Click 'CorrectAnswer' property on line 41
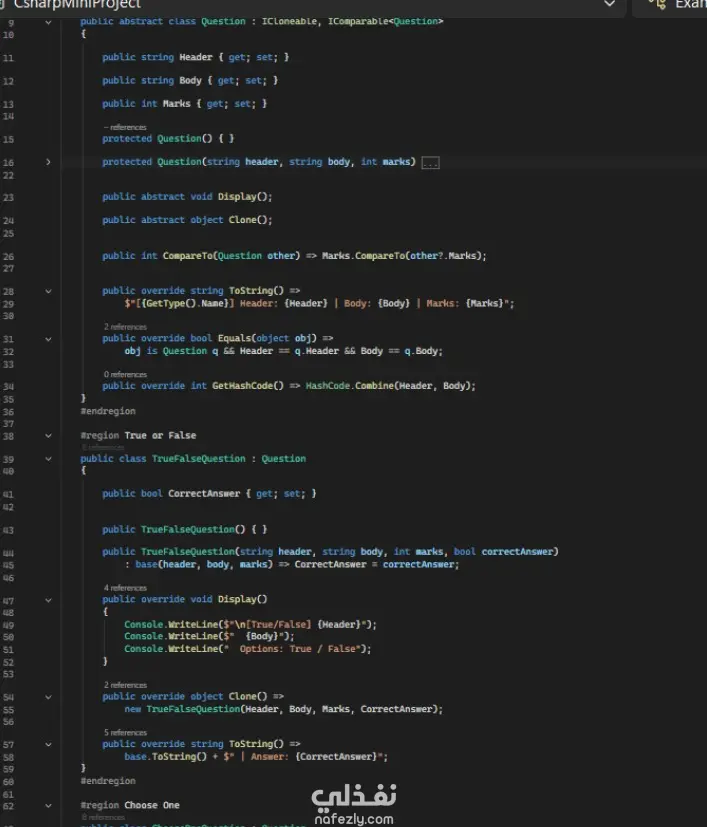The height and width of the screenshot is (827, 707). click(x=204, y=494)
